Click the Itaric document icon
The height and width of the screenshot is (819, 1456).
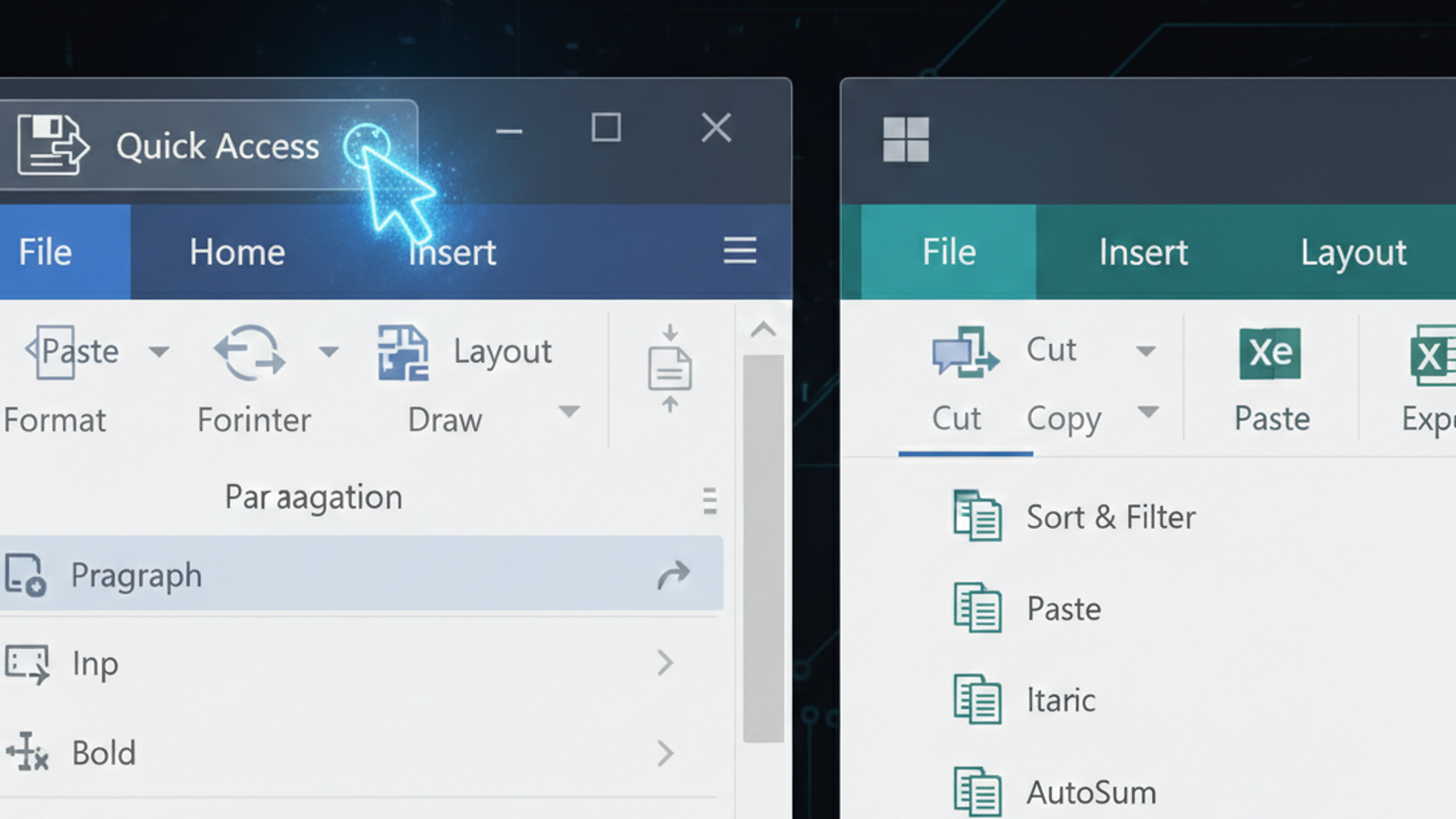tap(977, 699)
